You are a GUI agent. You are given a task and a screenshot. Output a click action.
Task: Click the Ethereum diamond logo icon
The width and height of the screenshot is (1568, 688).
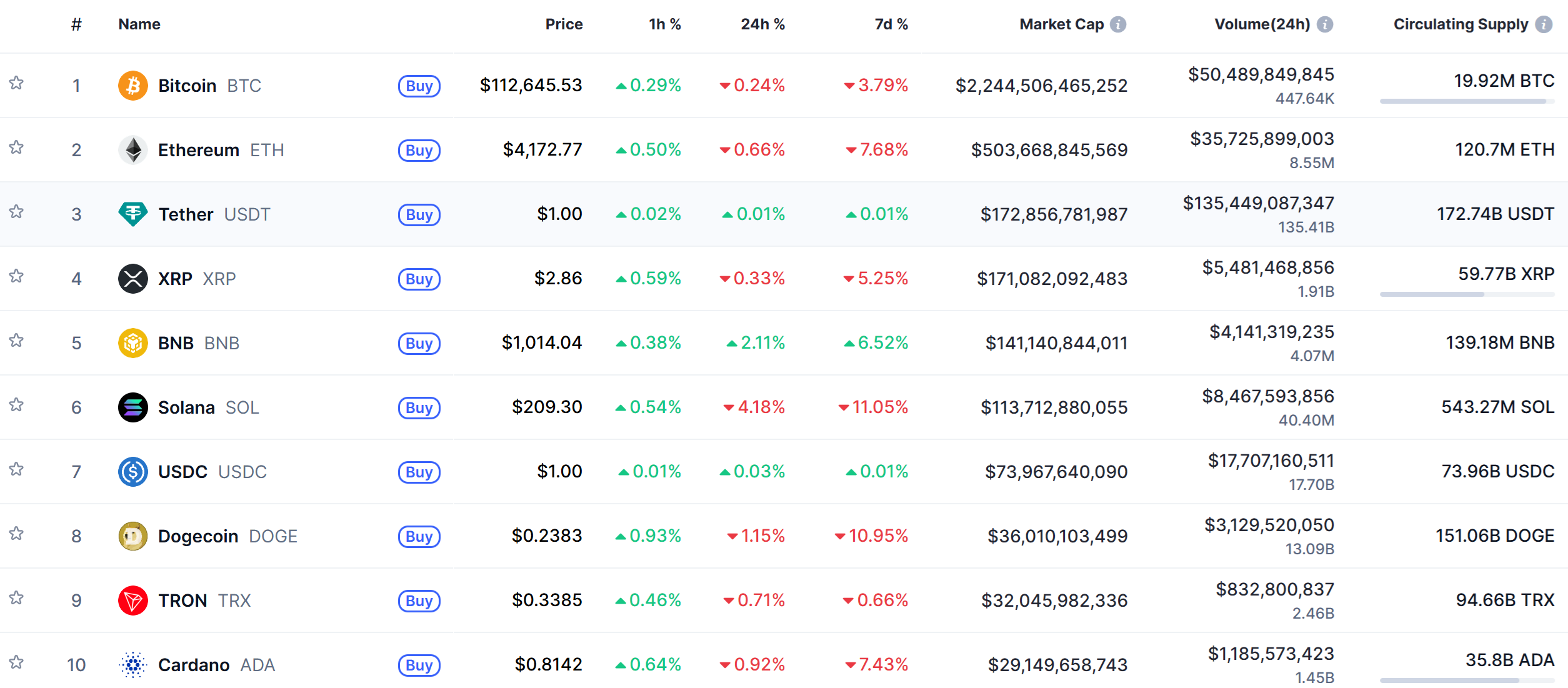tap(132, 150)
